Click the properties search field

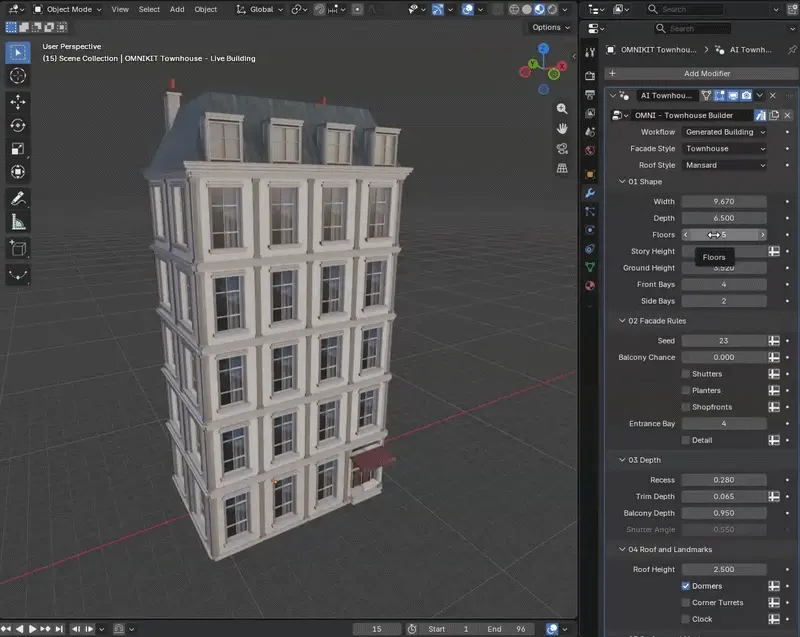692,29
